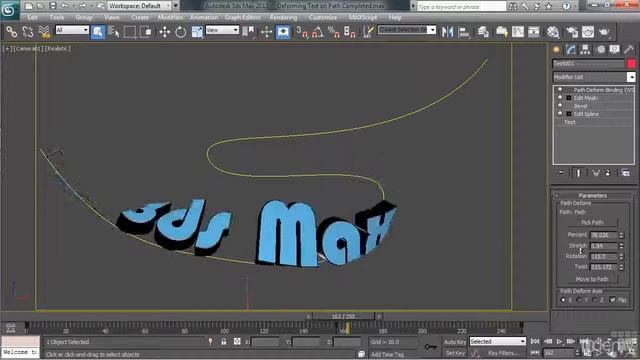Click the Percent spinner arrows
640x360 pixels.
pos(621,235)
